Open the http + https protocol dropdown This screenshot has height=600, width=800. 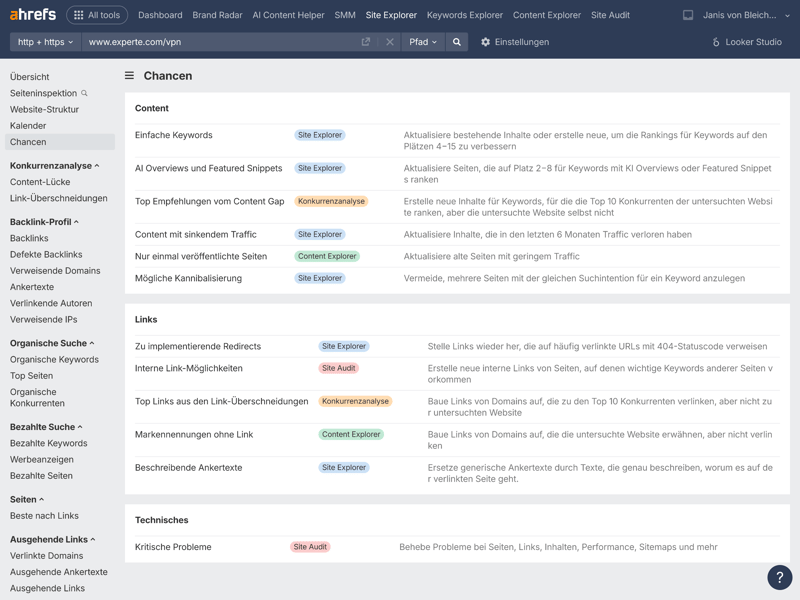click(46, 42)
